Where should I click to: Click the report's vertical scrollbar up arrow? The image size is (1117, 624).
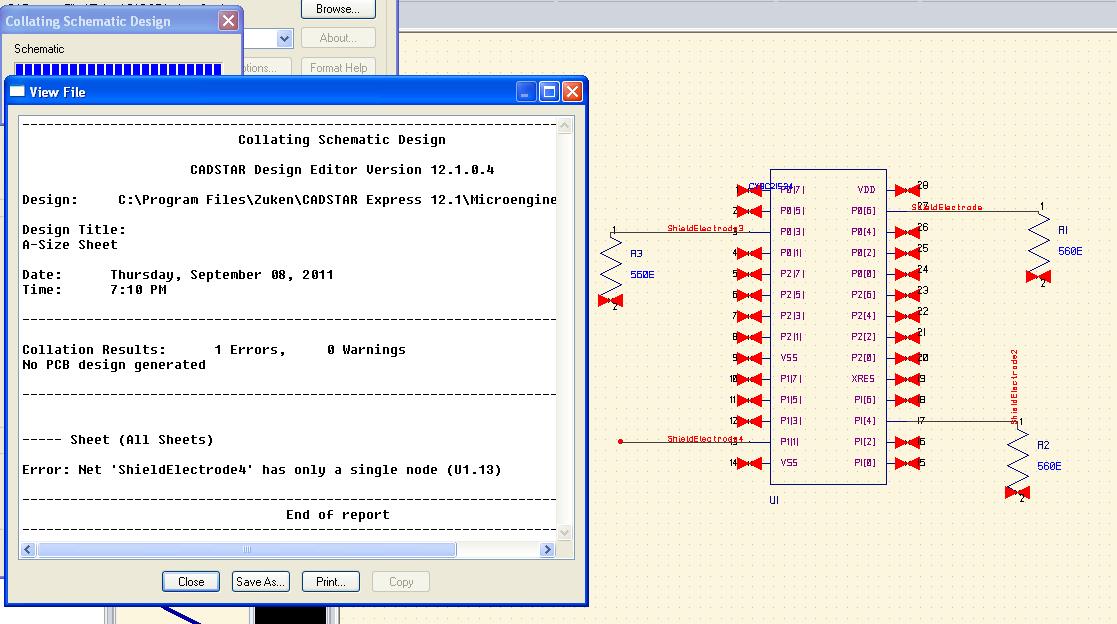pos(565,126)
